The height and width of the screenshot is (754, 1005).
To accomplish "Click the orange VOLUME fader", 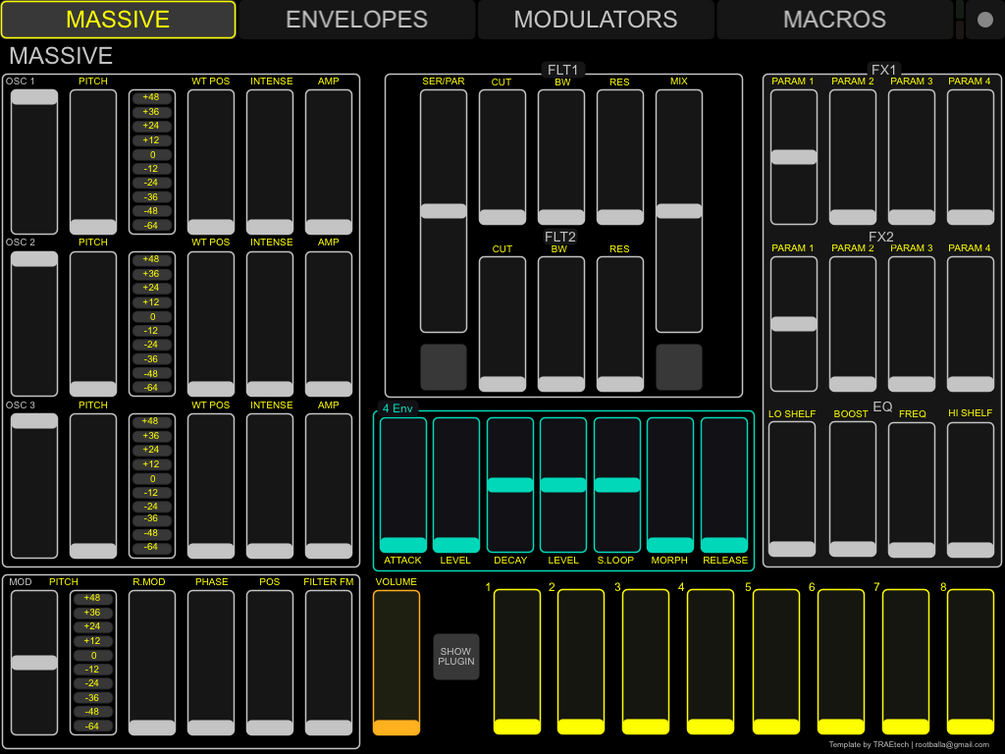I will click(x=396, y=662).
